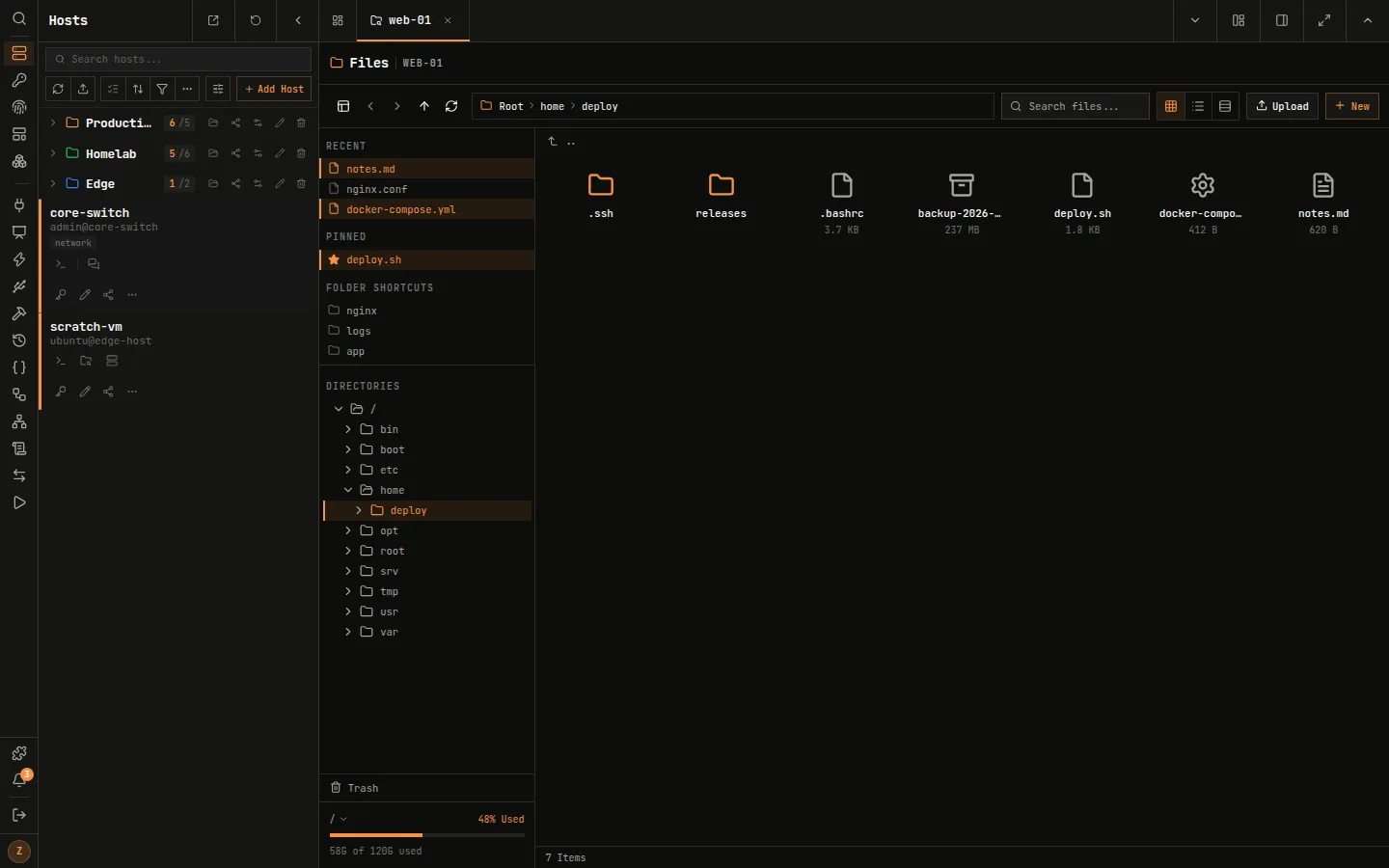Toggle the hosts filter funnel

click(162, 89)
